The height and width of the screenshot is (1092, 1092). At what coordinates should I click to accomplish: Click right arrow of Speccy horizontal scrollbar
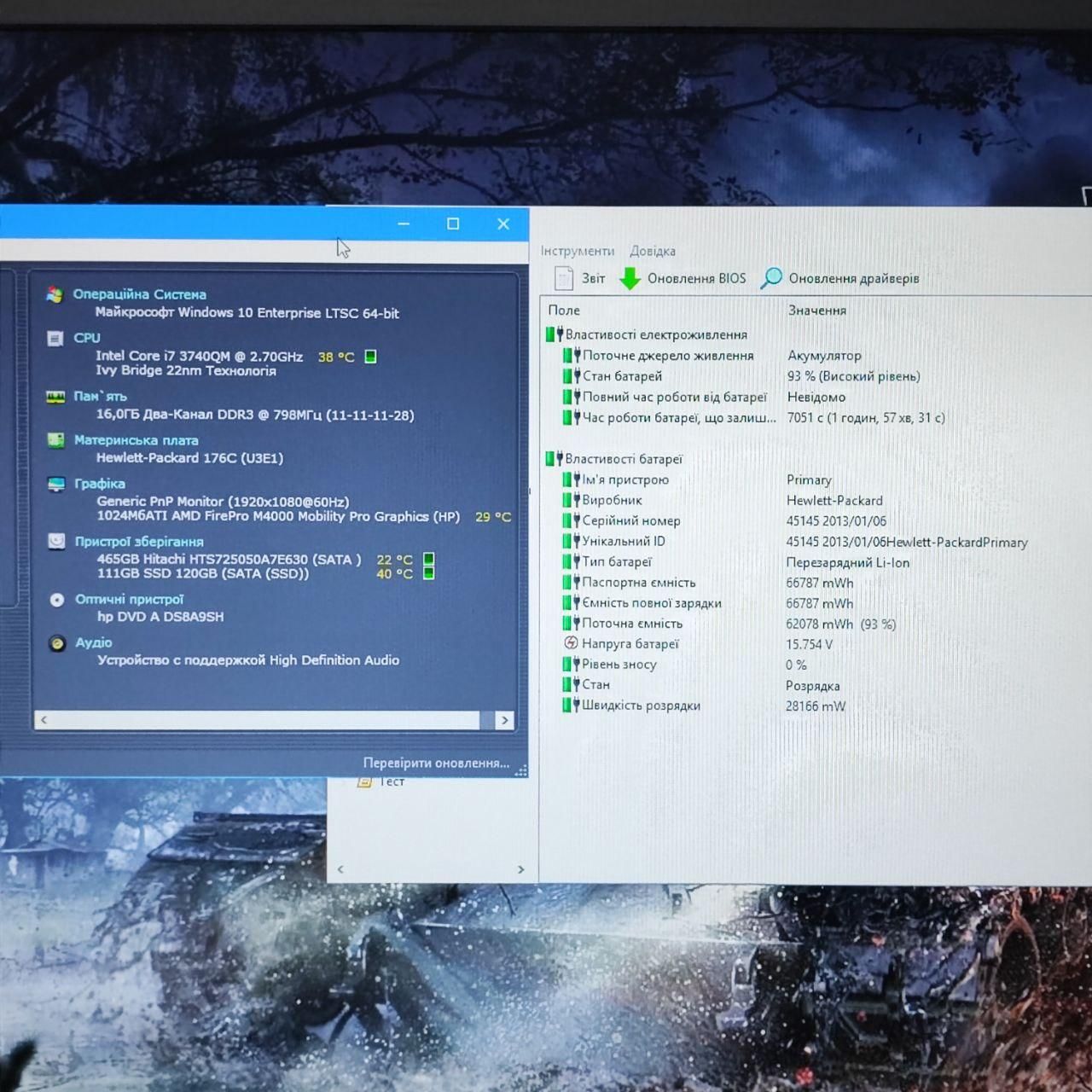tap(505, 720)
